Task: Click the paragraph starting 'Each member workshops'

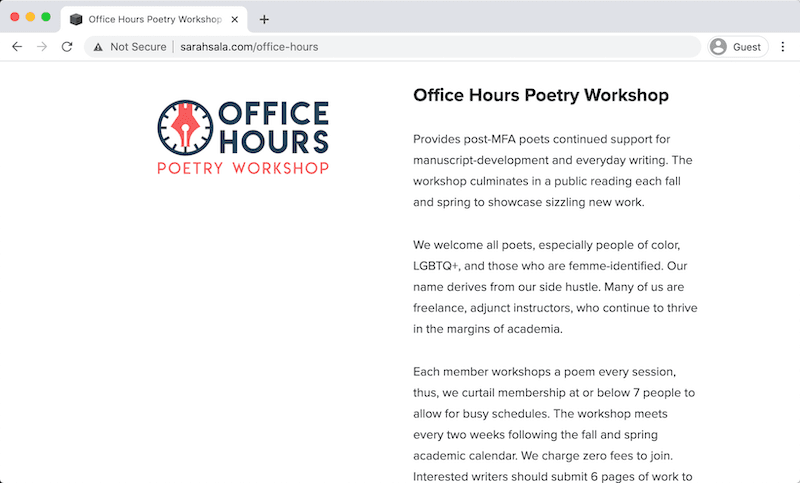Action: (x=554, y=424)
